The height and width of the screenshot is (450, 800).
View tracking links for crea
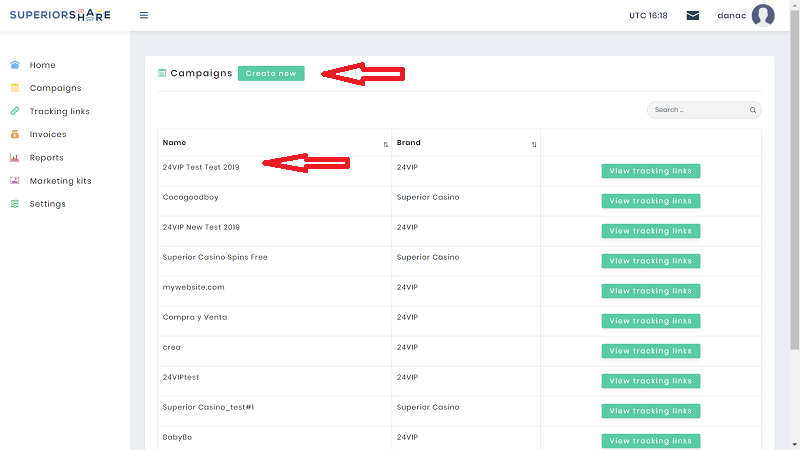[651, 351]
